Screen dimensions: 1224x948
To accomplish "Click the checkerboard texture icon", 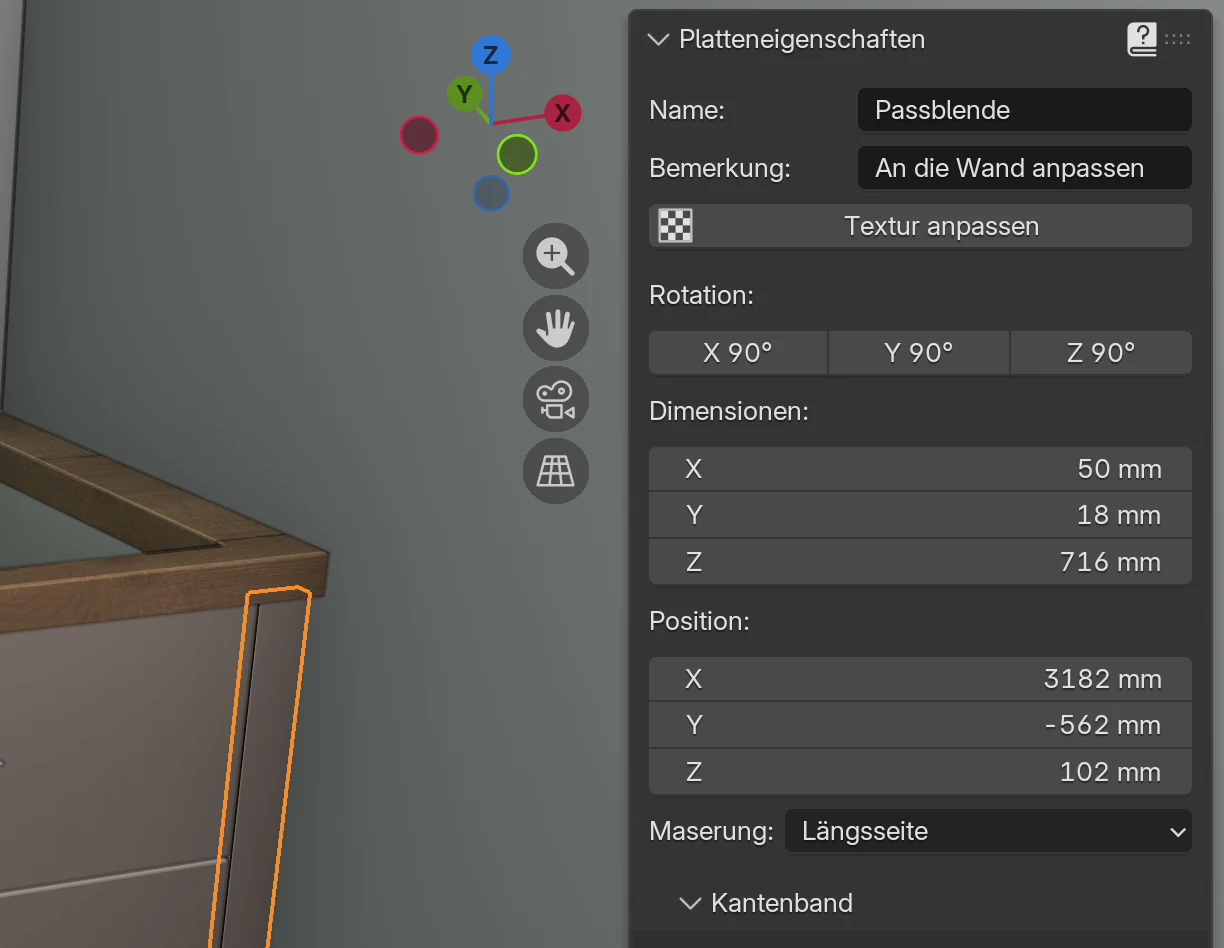I will click(x=675, y=226).
